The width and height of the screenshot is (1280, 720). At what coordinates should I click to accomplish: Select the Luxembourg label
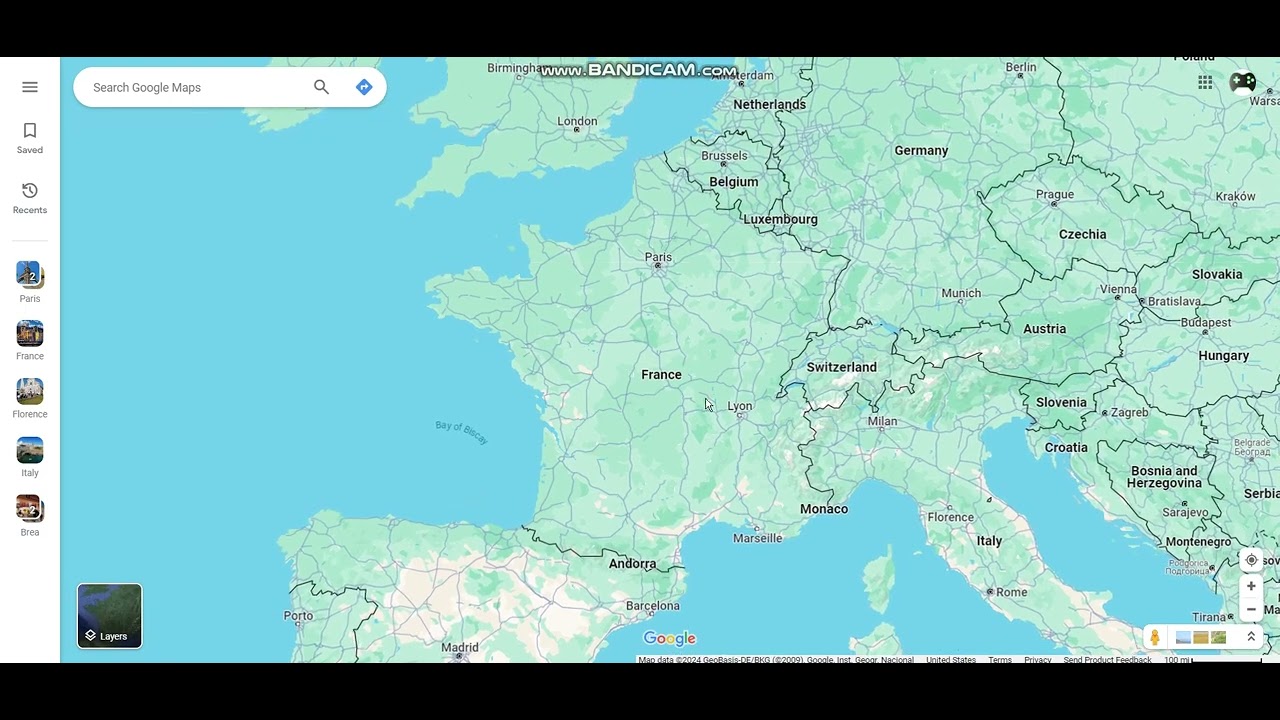point(780,219)
